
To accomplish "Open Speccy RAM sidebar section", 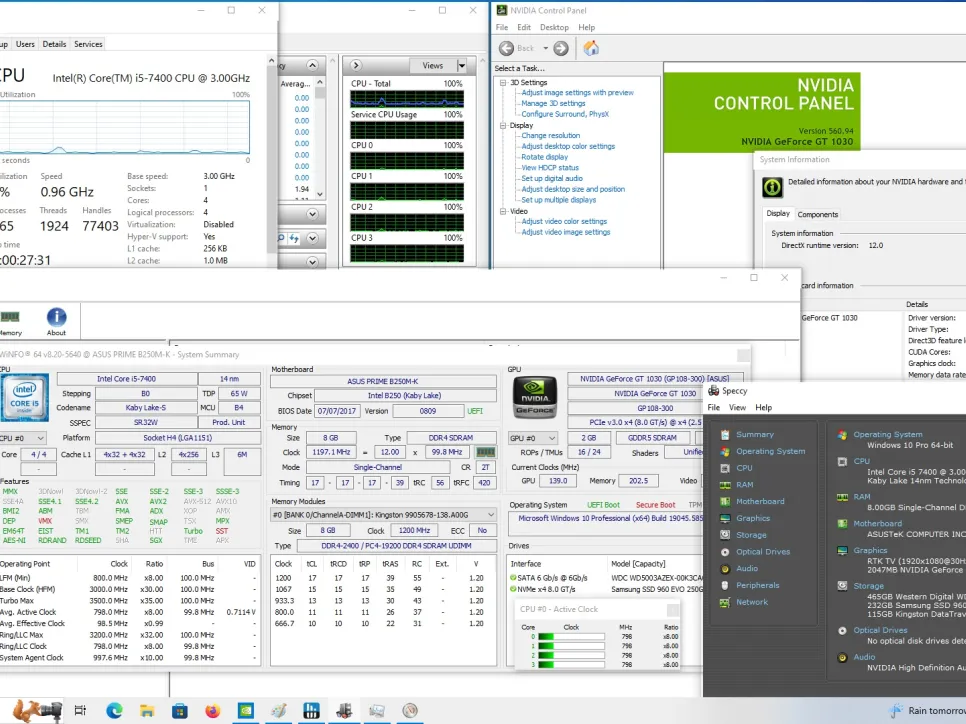I will point(744,484).
